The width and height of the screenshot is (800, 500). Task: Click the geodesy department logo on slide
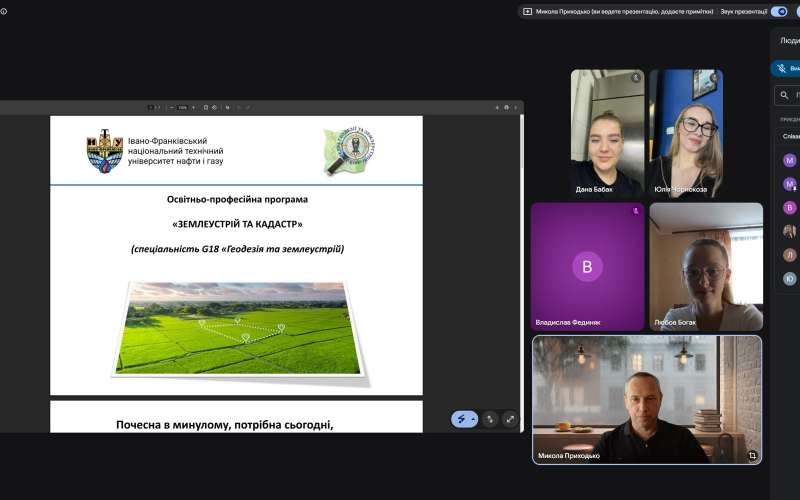point(349,151)
